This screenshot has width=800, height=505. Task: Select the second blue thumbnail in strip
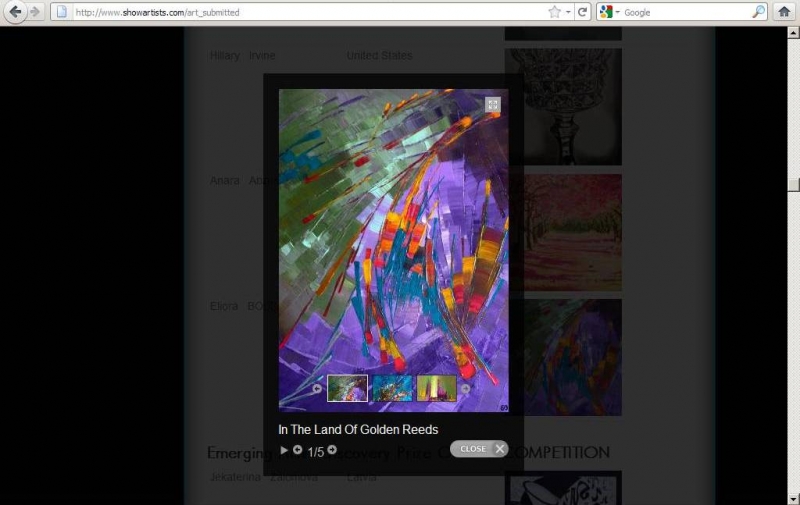click(392, 388)
